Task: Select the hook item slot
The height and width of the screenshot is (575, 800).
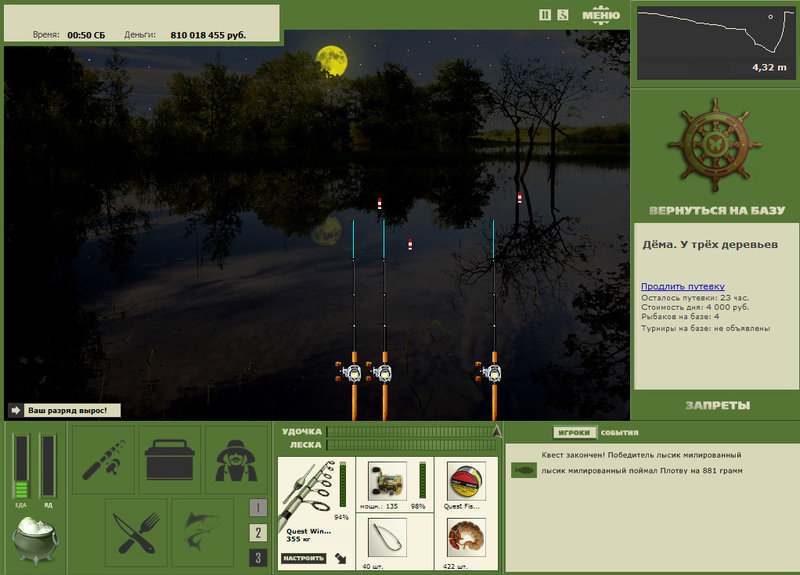Action: (387, 537)
